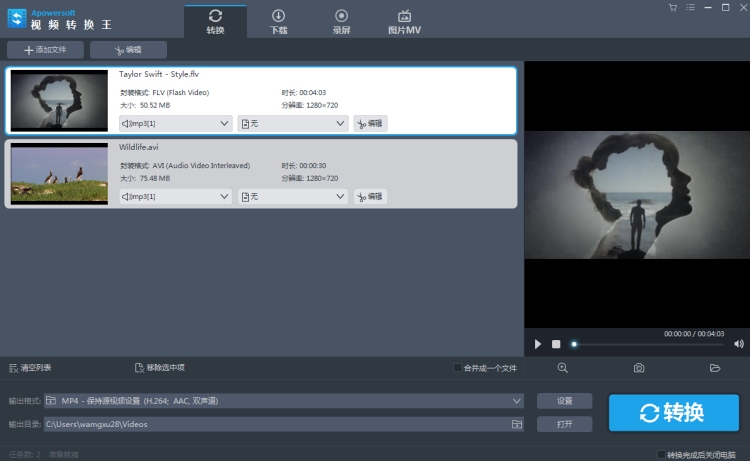Viewport: 750px width, 461px height.
Task: Open the Screen Record (录屏) tab
Action: 342,22
